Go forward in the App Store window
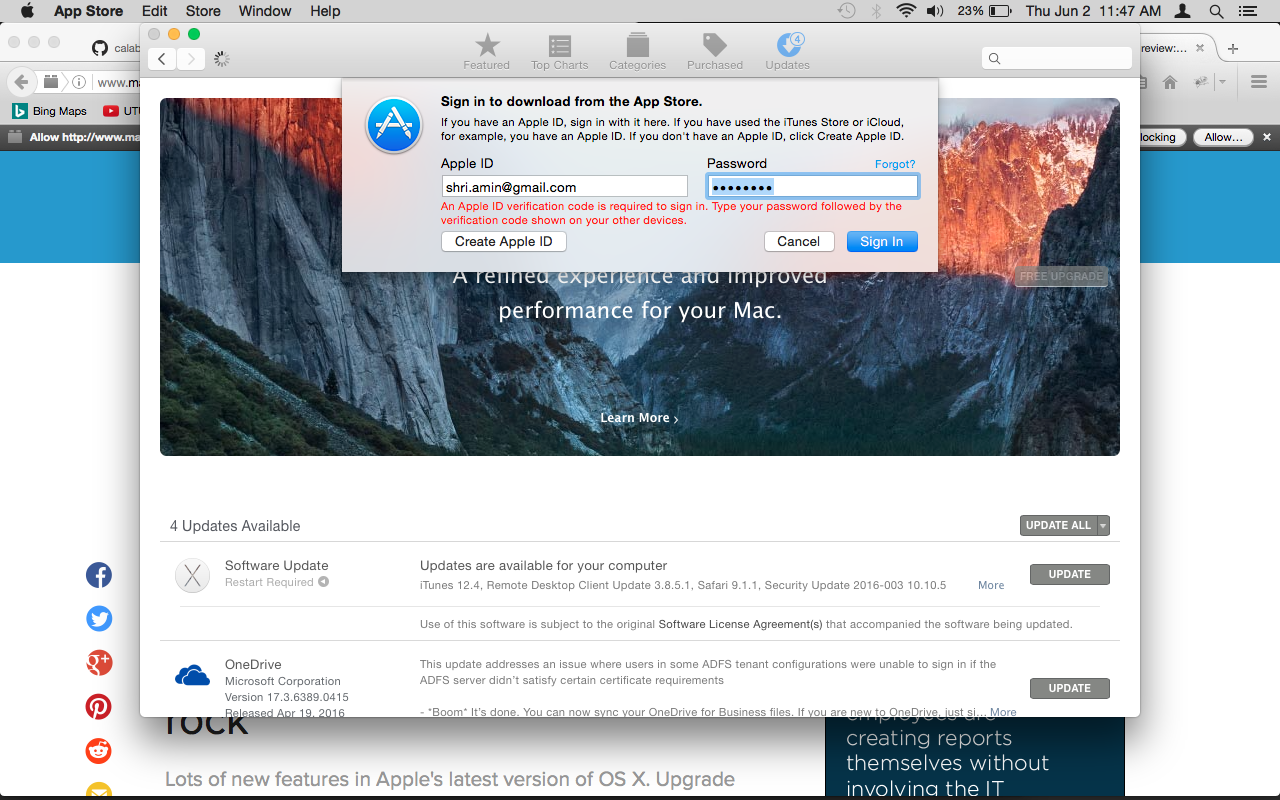1280x800 pixels. [x=191, y=59]
